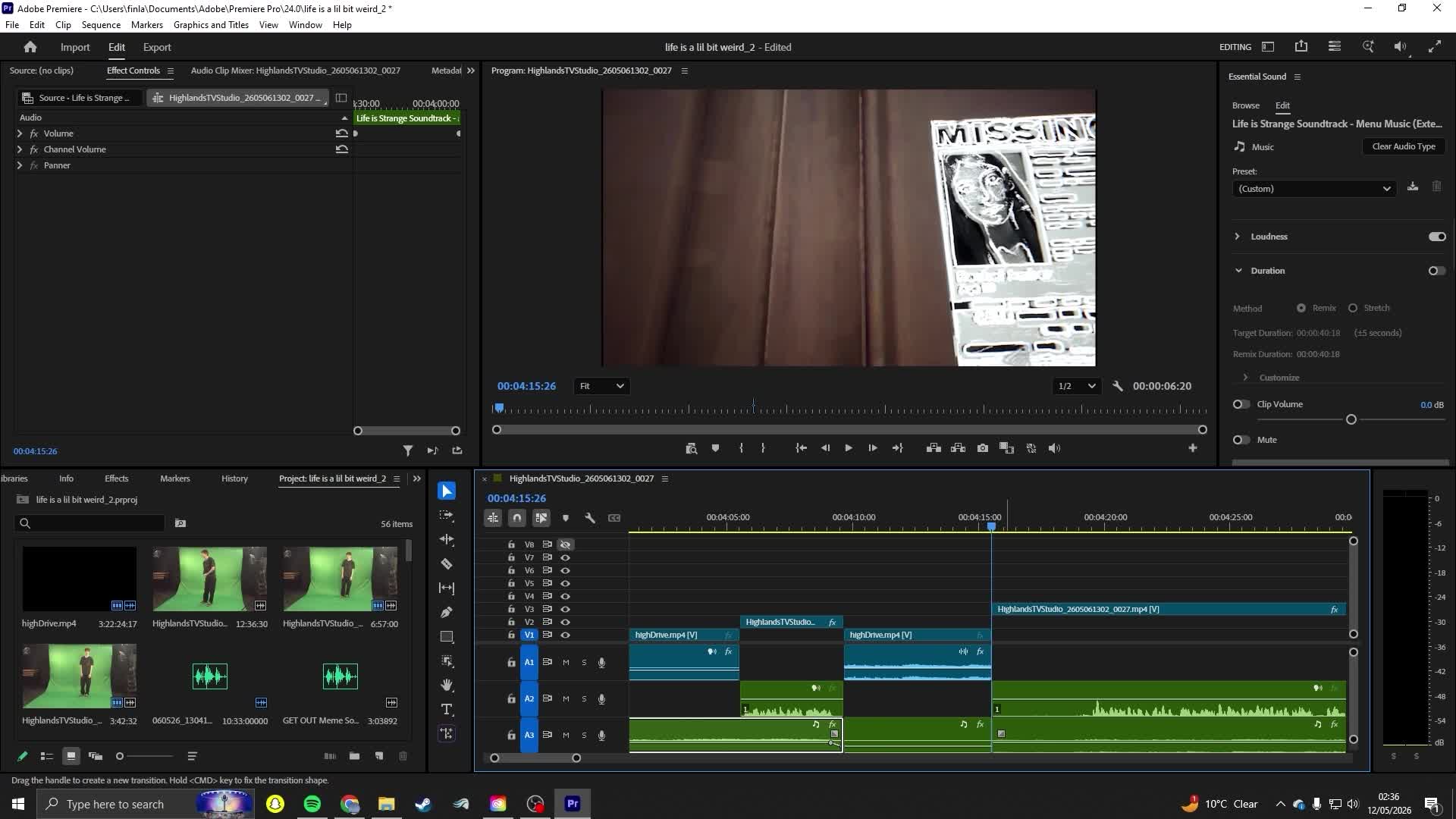Toggle lock on track A3
The width and height of the screenshot is (1456, 819).
click(x=512, y=736)
